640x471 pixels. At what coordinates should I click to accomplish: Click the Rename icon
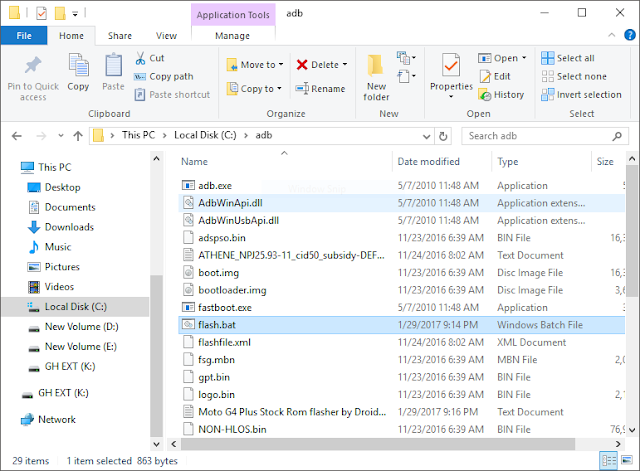[x=302, y=89]
